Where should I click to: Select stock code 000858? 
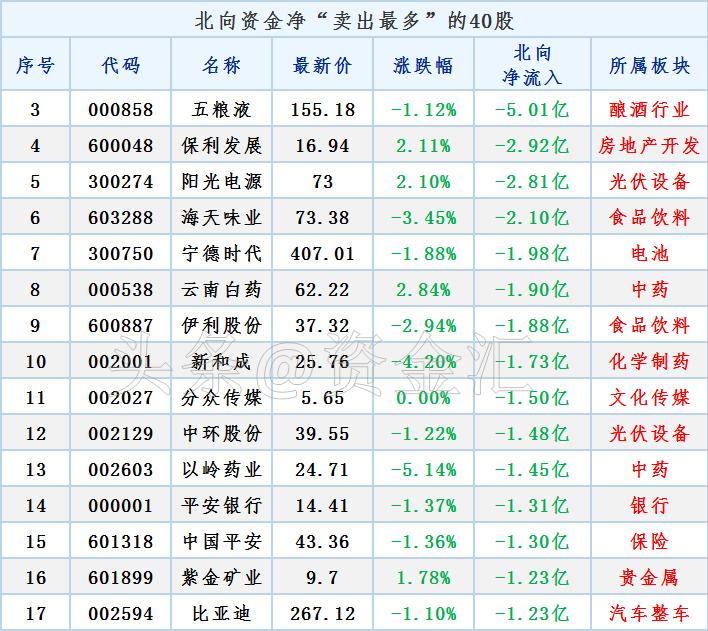pyautogui.click(x=121, y=109)
